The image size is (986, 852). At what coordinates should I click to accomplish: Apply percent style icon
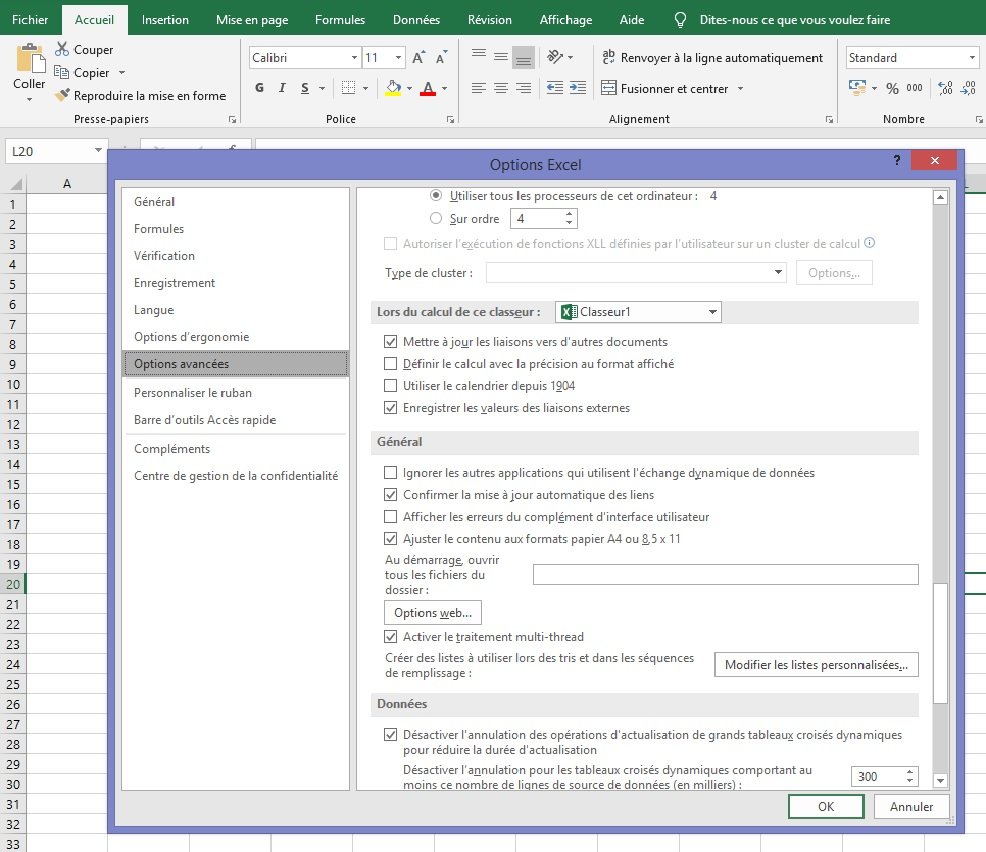pyautogui.click(x=892, y=88)
